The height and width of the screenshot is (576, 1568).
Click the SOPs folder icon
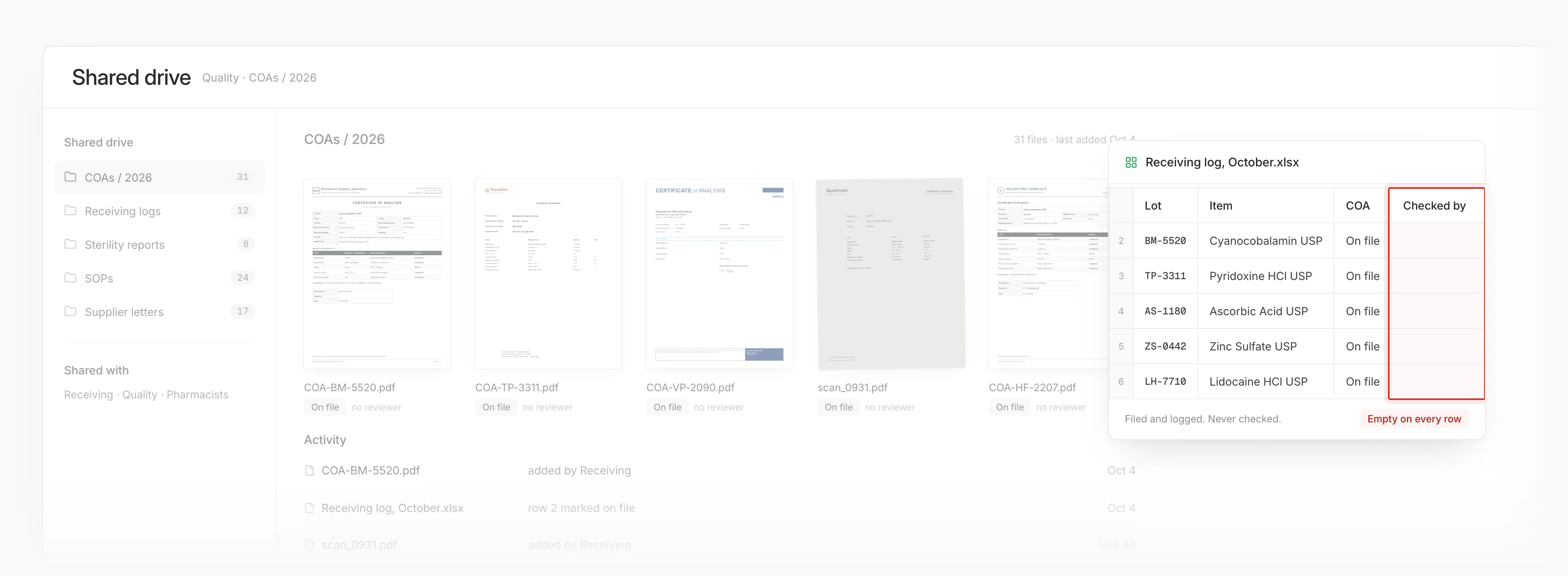tap(71, 277)
